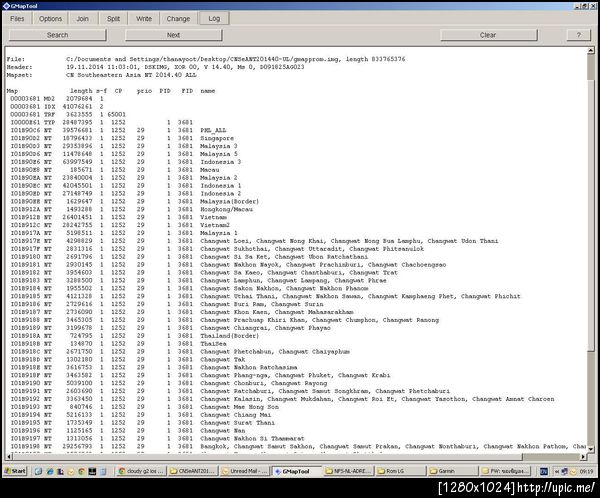Open Rom LG folder from taskbar
Image resolution: width=600 pixels, height=498 pixels.
(x=400, y=471)
